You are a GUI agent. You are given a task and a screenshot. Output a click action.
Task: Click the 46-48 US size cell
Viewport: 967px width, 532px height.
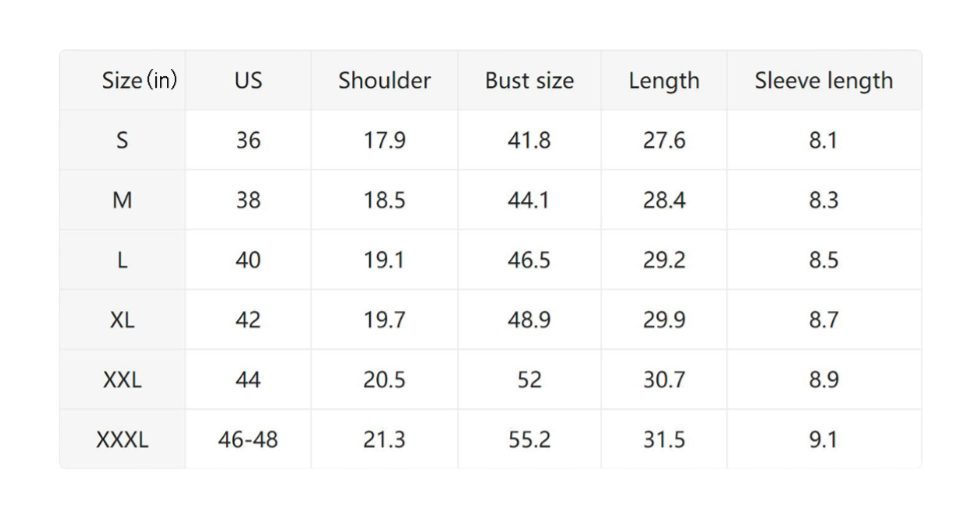[248, 440]
